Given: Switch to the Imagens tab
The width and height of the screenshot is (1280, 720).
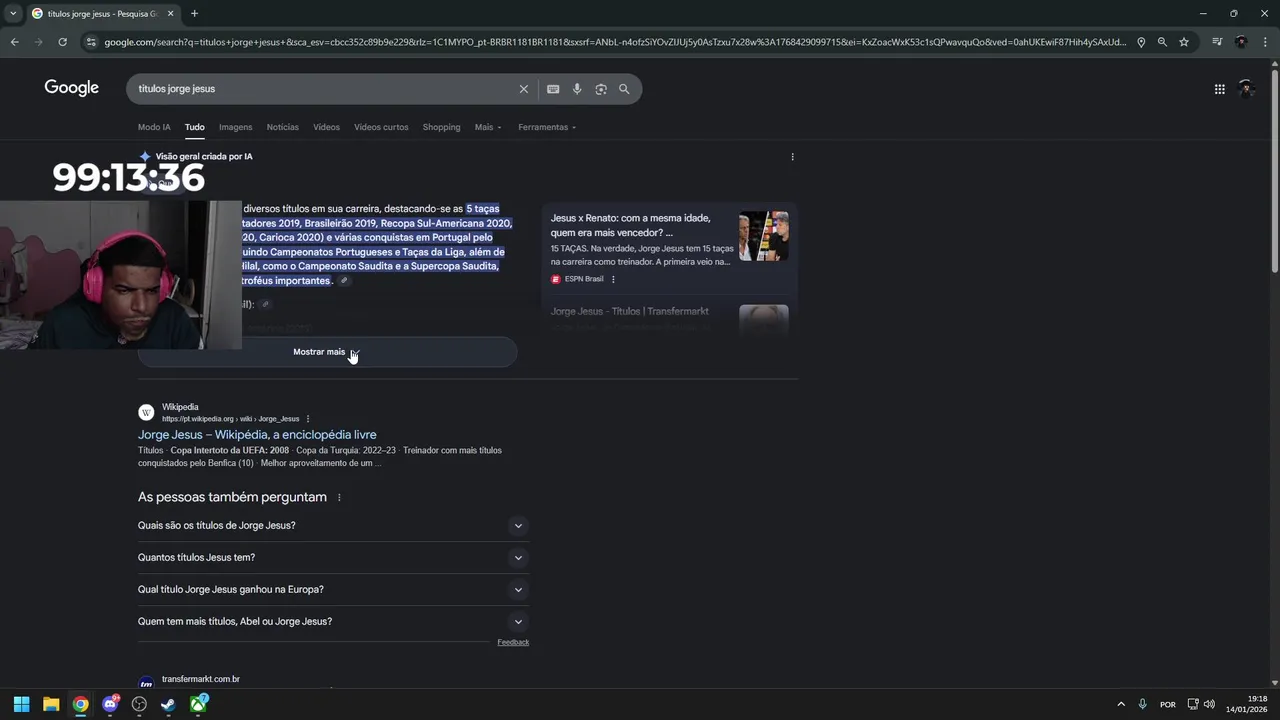Looking at the screenshot, I should [x=236, y=127].
